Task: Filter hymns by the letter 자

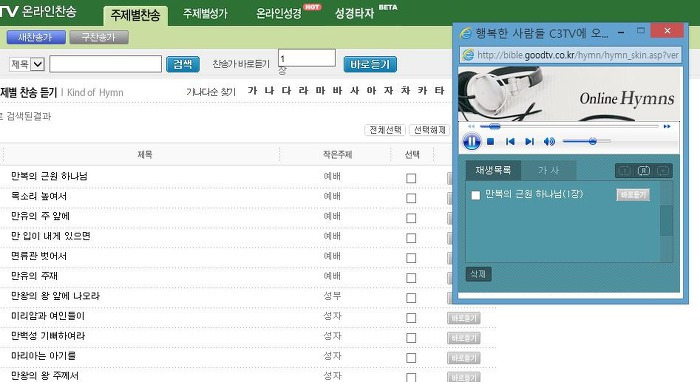Action: point(388,91)
